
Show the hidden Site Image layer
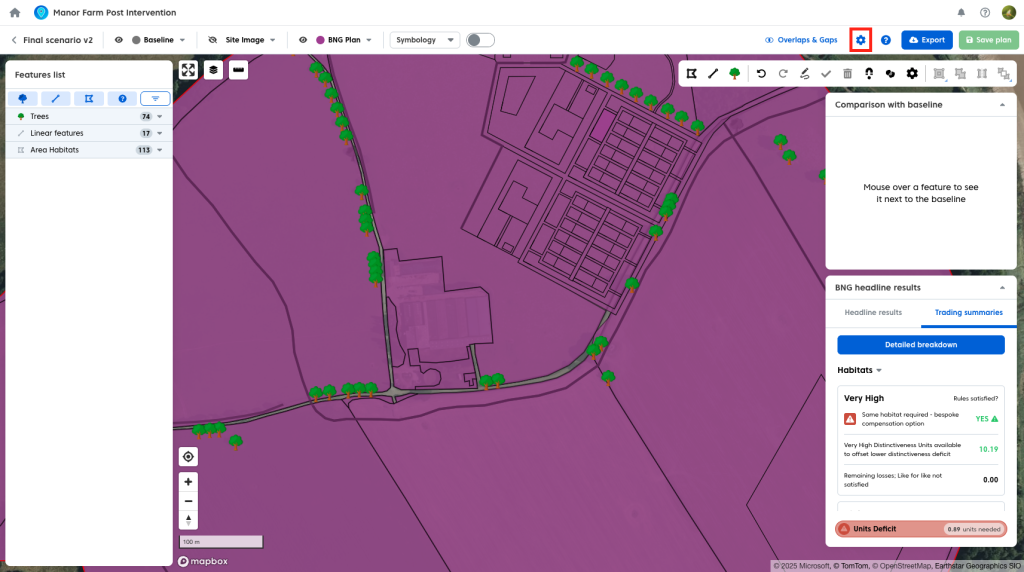[x=213, y=40]
